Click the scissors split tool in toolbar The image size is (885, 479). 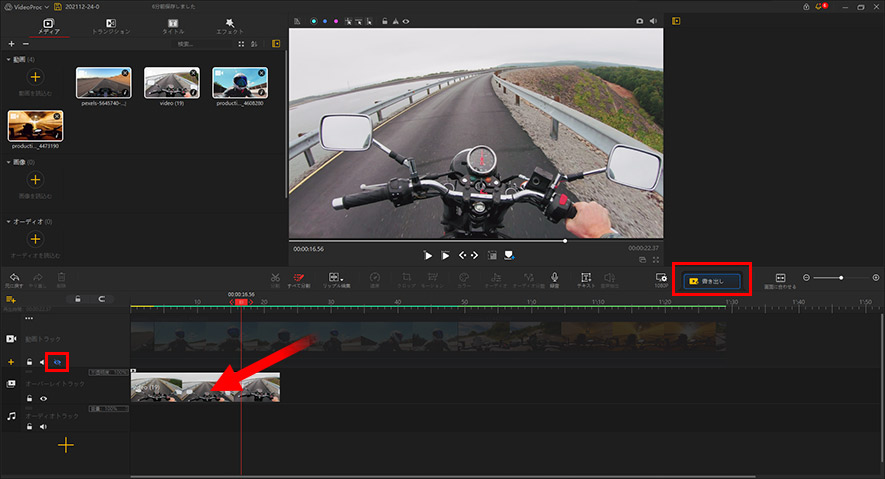pyautogui.click(x=274, y=278)
